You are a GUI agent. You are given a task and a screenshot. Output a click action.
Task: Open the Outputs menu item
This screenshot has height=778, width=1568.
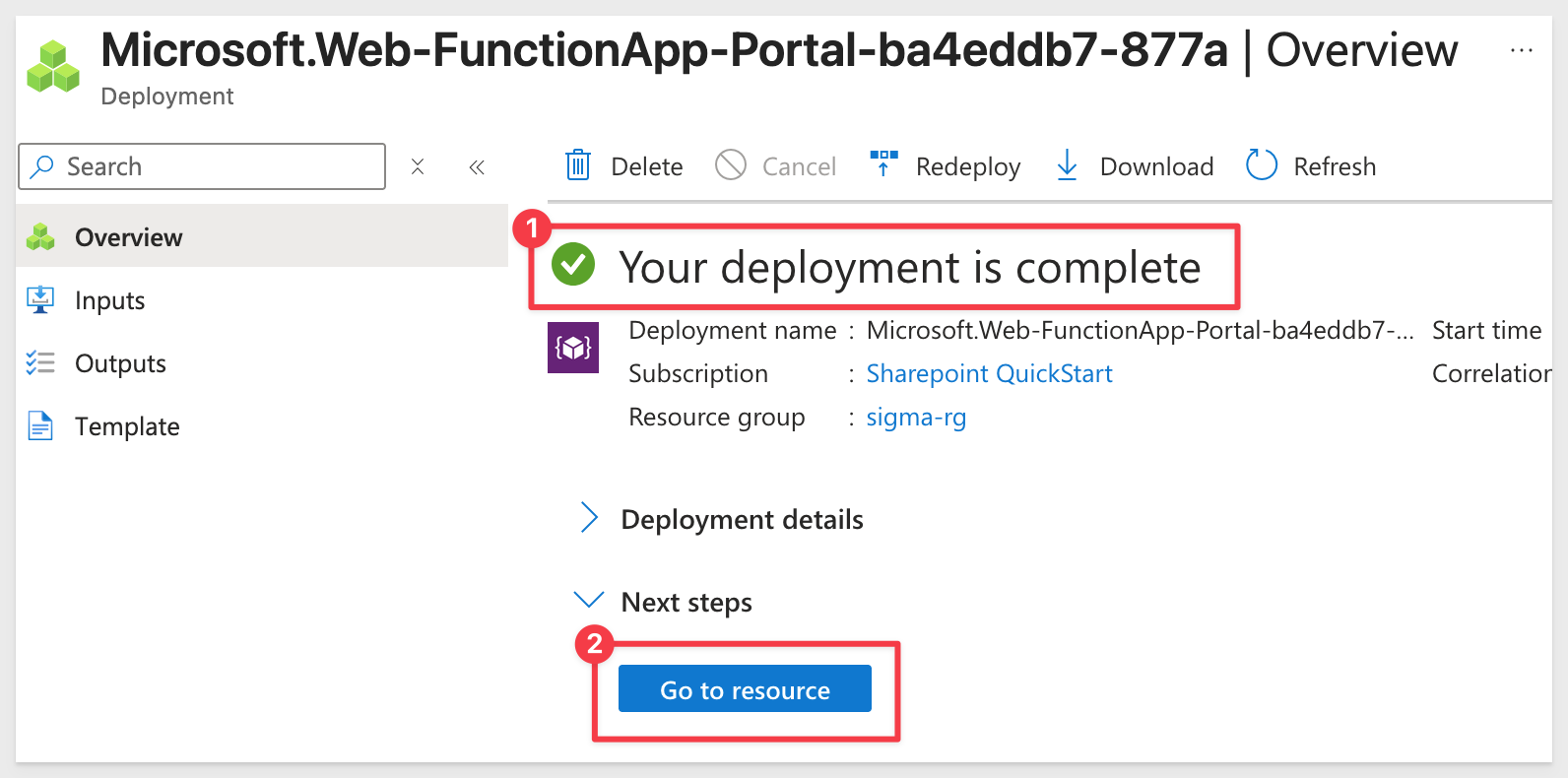coord(262,362)
